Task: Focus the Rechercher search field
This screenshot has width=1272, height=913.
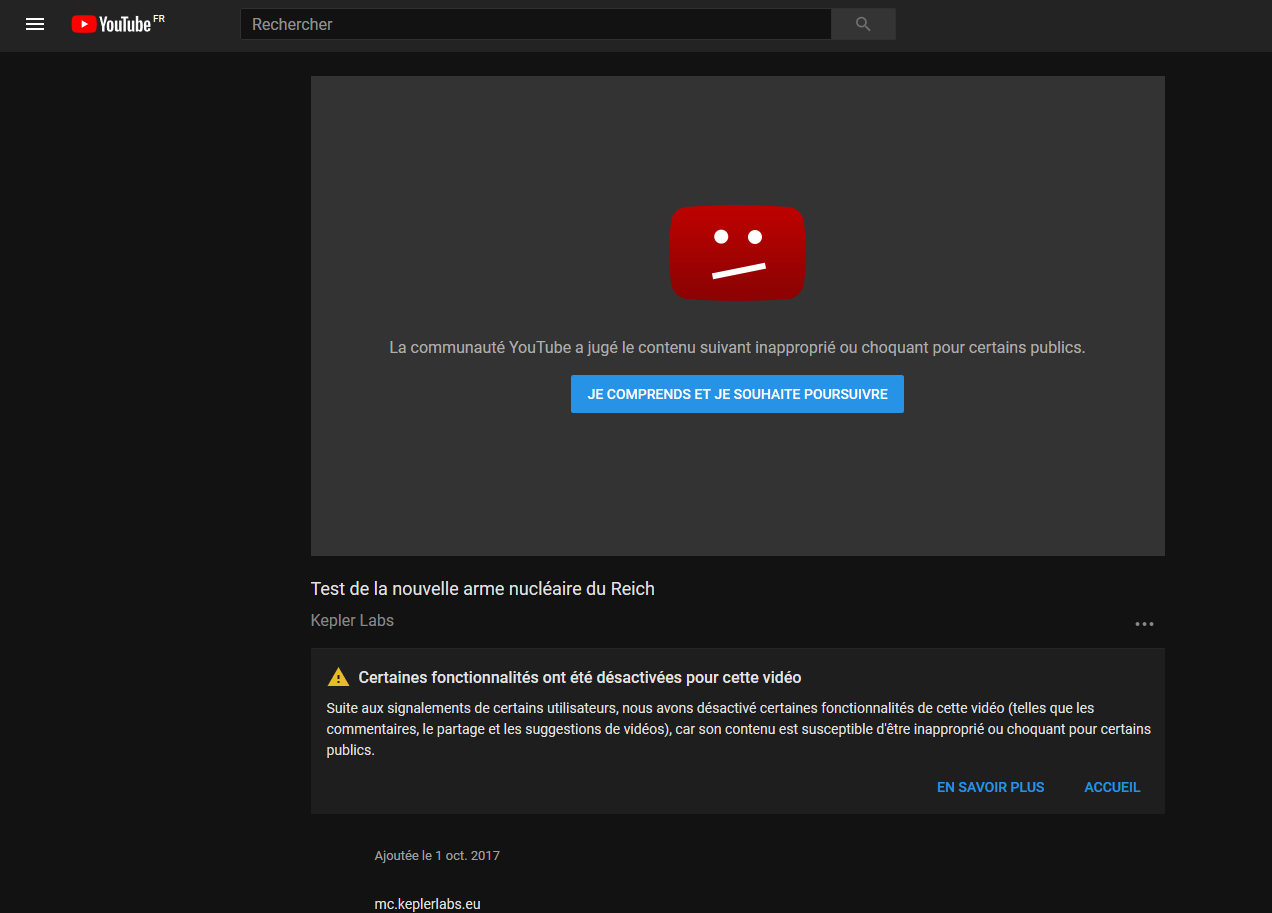Action: pyautogui.click(x=535, y=24)
